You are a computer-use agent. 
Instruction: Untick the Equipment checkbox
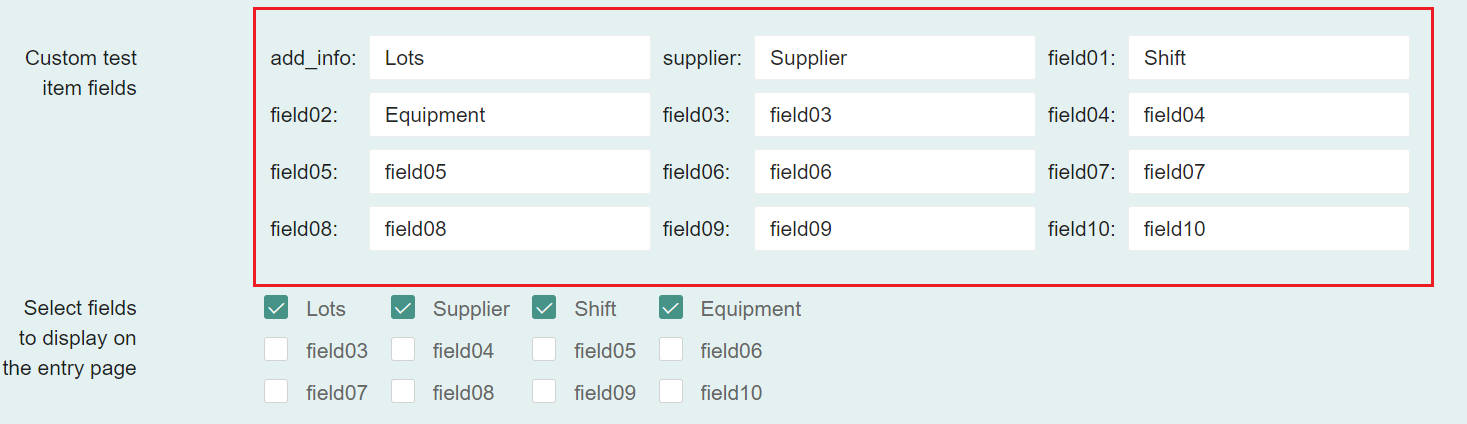(x=671, y=308)
